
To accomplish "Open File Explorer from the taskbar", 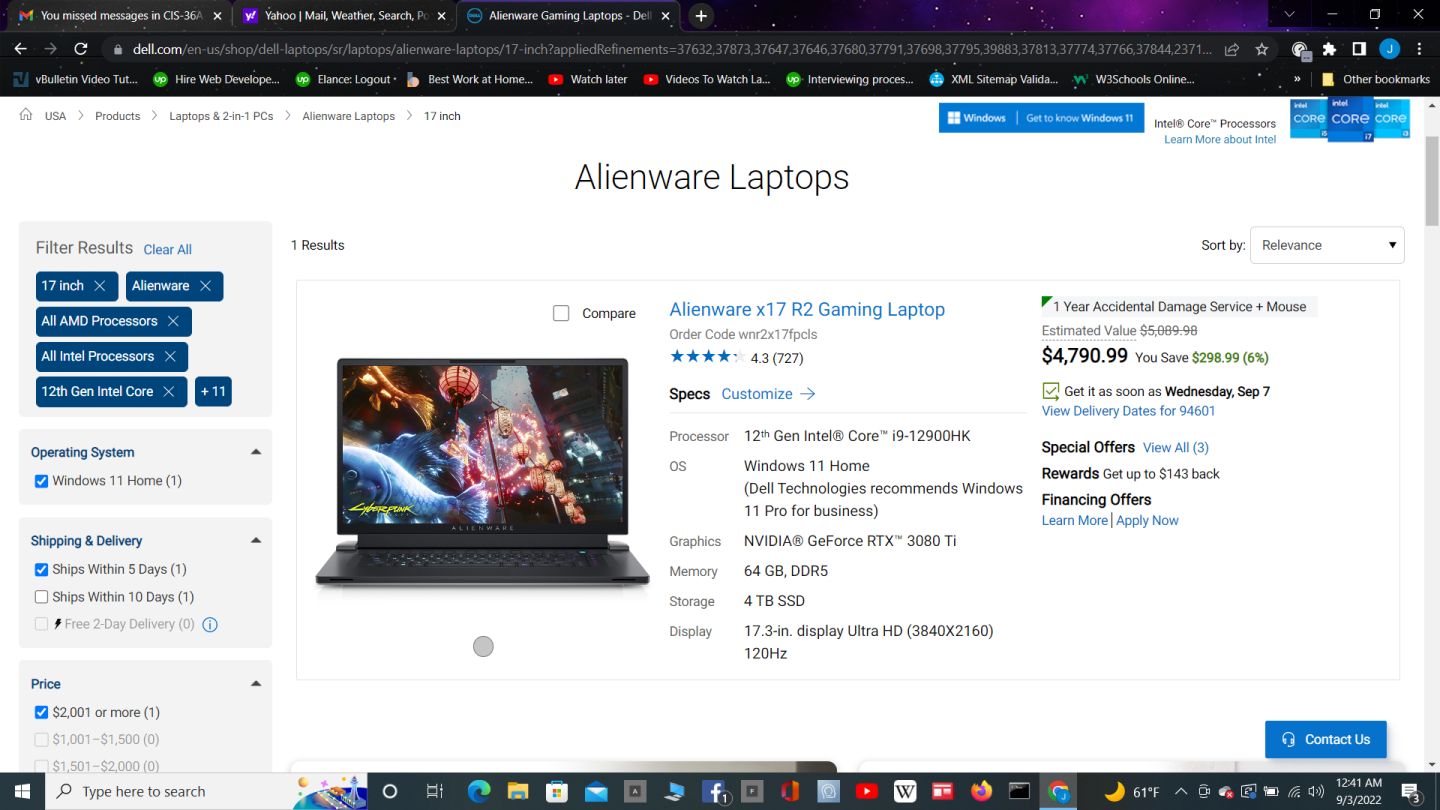I will tap(518, 791).
